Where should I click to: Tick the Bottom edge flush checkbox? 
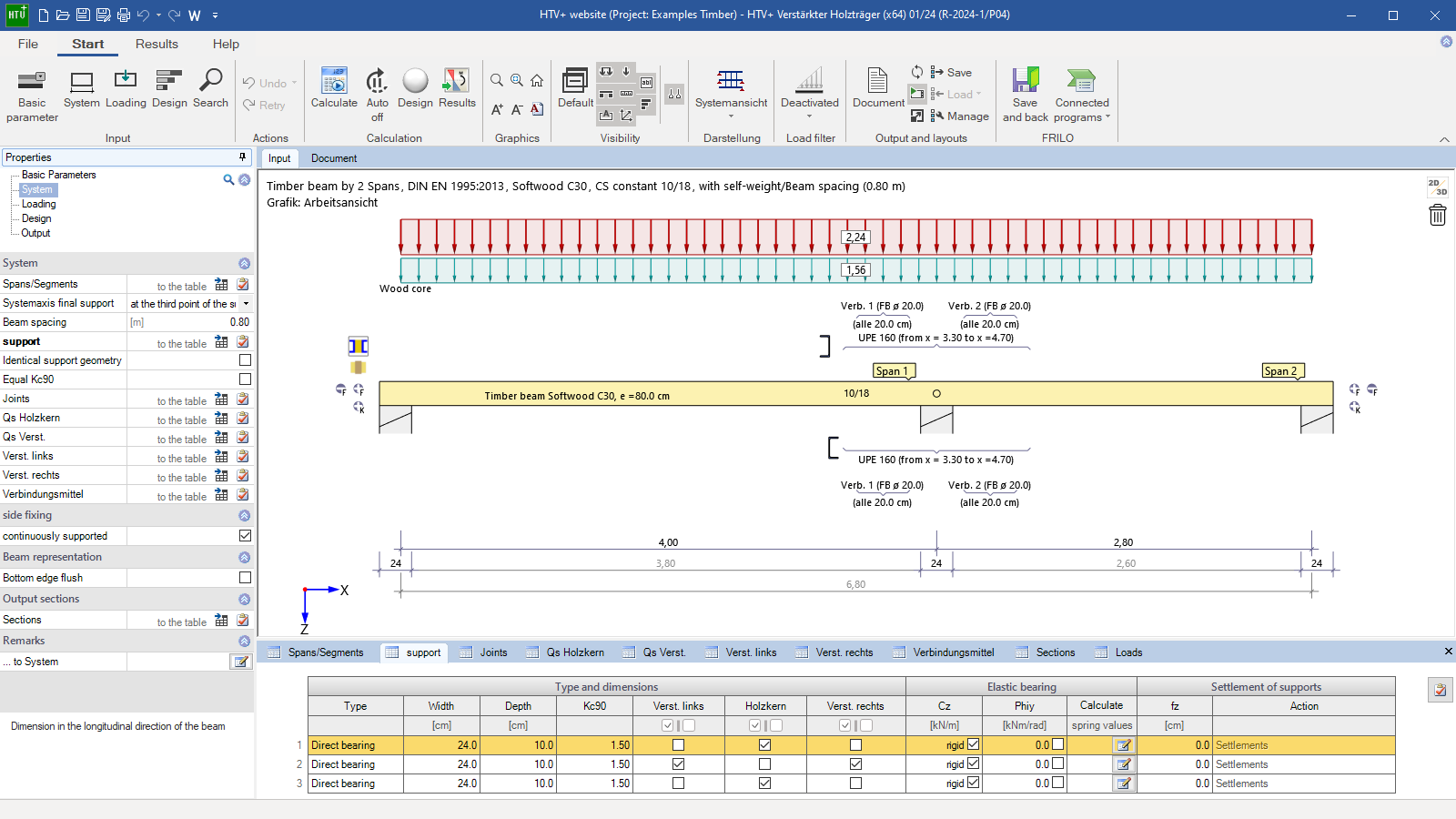[x=245, y=578]
